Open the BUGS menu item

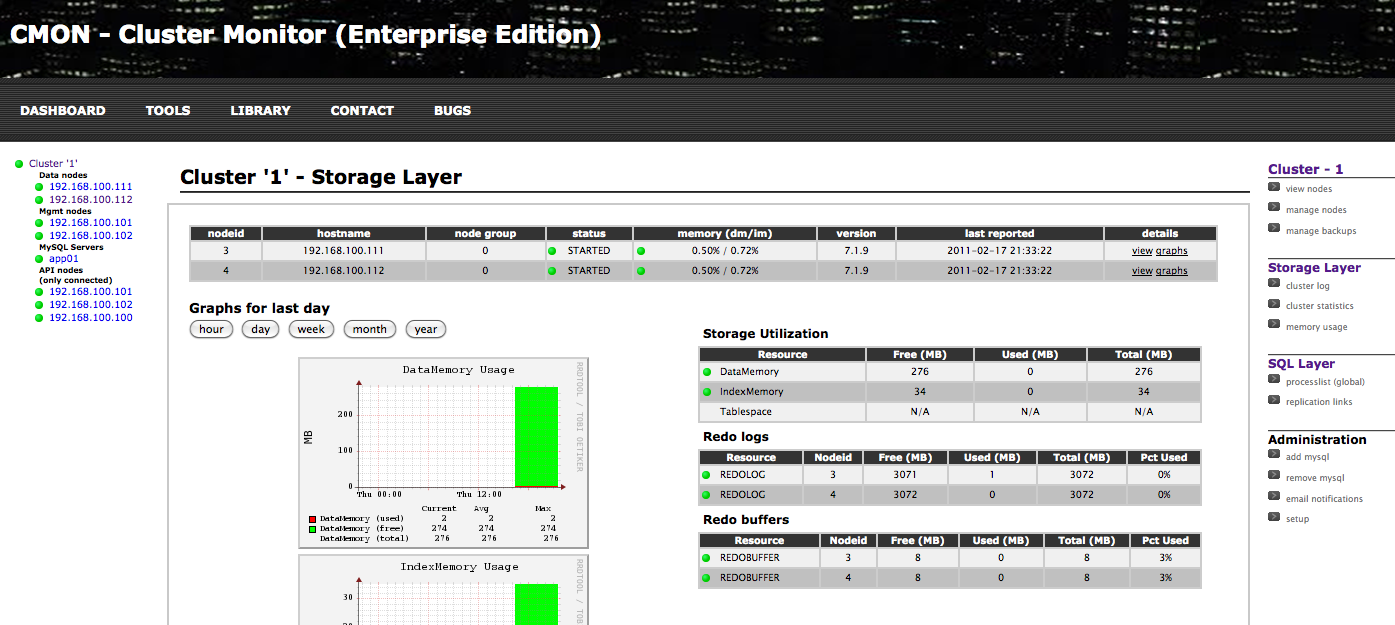coord(452,111)
